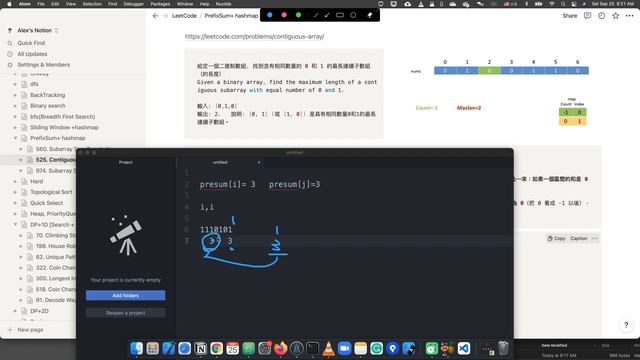Go back using Notion back arrow
The width and height of the screenshot is (640, 360).
tap(155, 16)
